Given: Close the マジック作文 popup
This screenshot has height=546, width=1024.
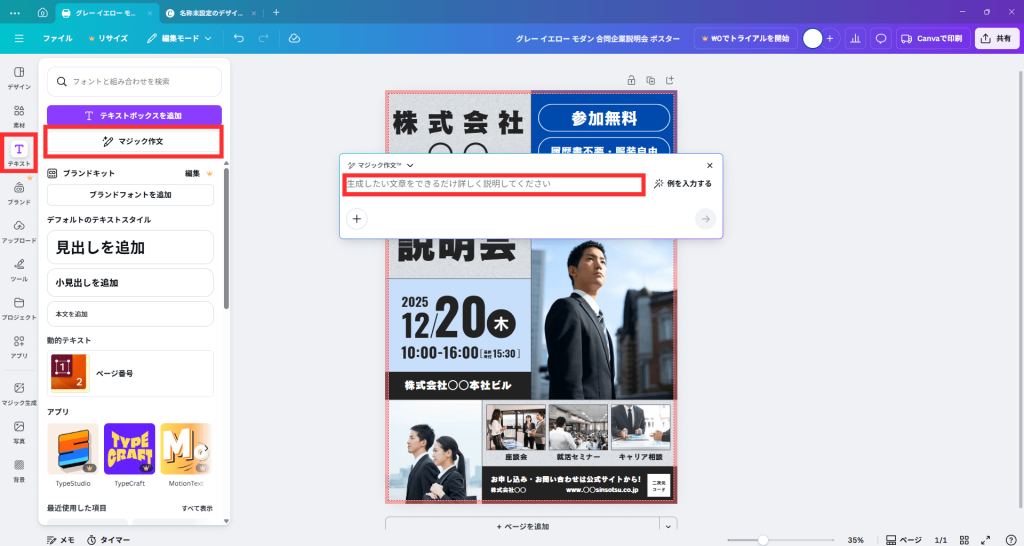Looking at the screenshot, I should coord(710,165).
